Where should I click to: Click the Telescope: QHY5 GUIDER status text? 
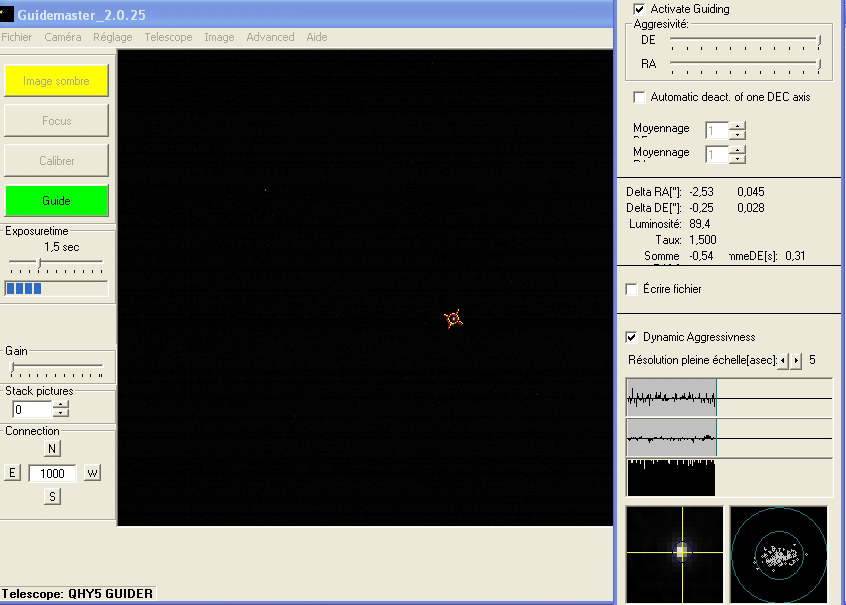click(x=77, y=594)
